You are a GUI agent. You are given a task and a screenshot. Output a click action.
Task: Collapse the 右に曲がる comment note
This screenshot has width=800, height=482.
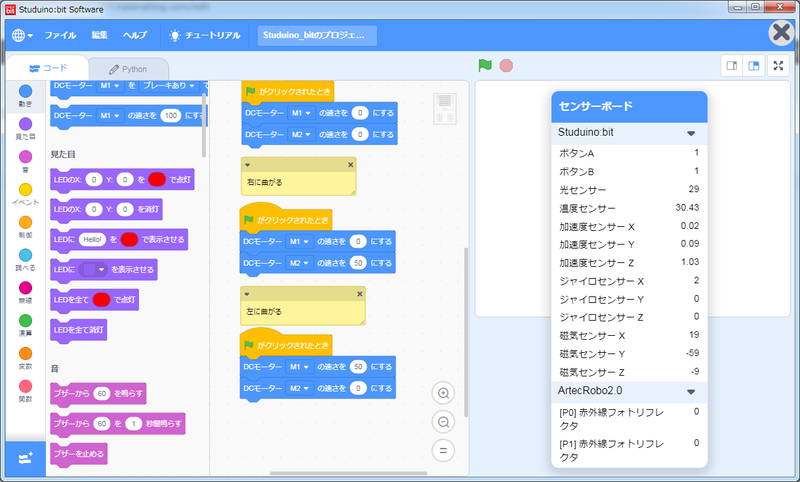(x=247, y=165)
